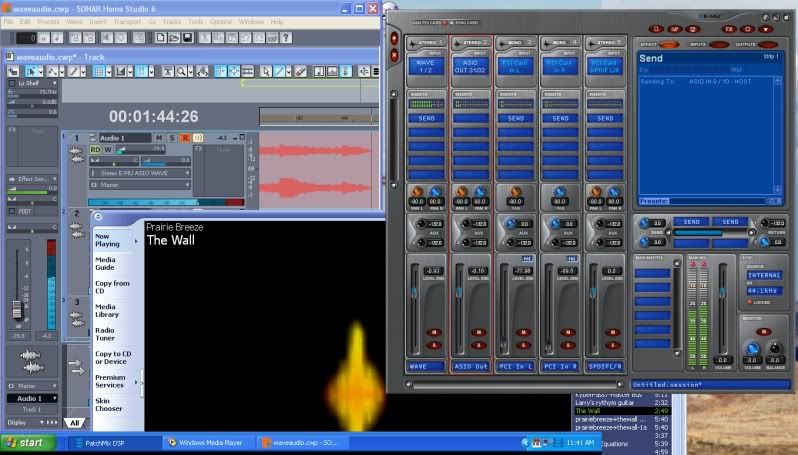Arm Audio 1 track for recording
This screenshot has height=455, width=798.
click(184, 137)
